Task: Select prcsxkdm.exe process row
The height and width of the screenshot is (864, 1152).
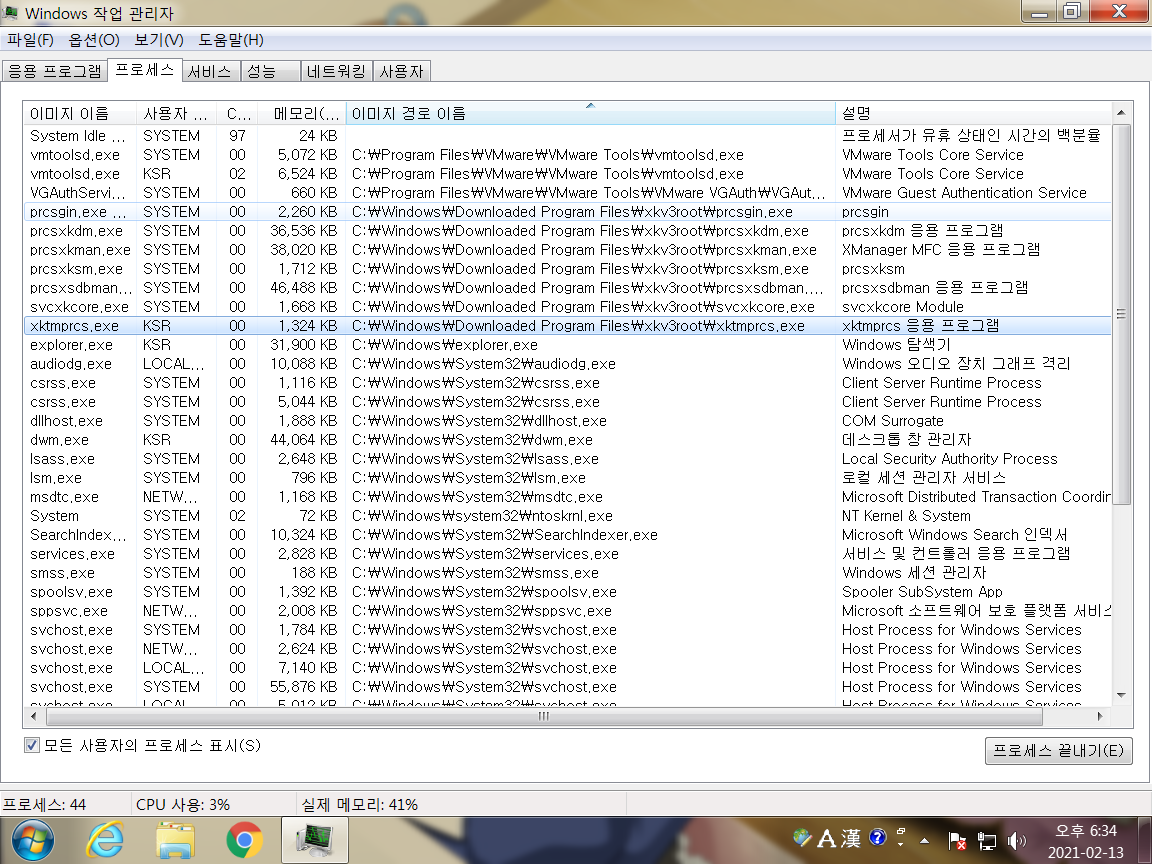Action: pos(567,231)
